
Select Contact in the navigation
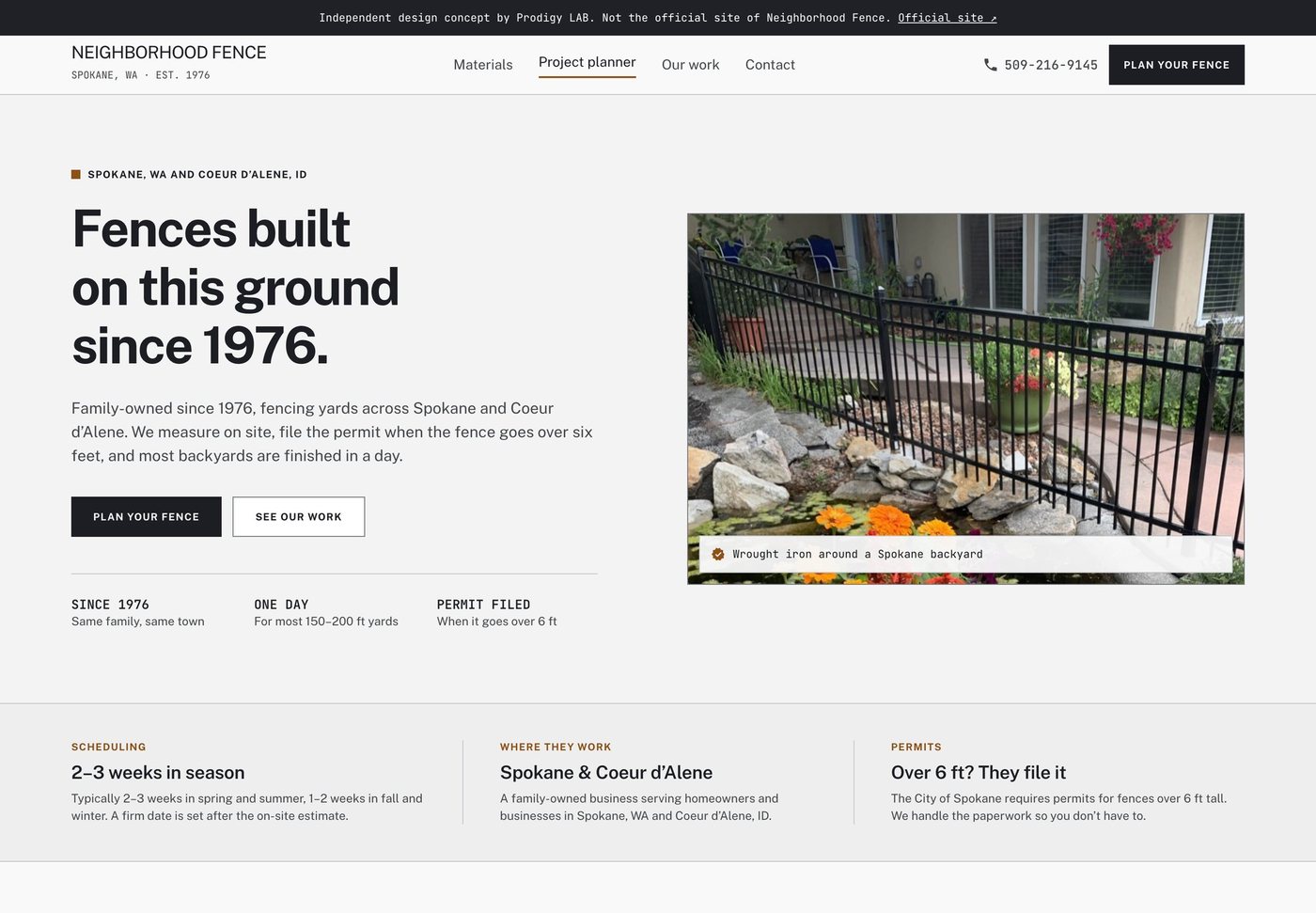[x=770, y=65]
